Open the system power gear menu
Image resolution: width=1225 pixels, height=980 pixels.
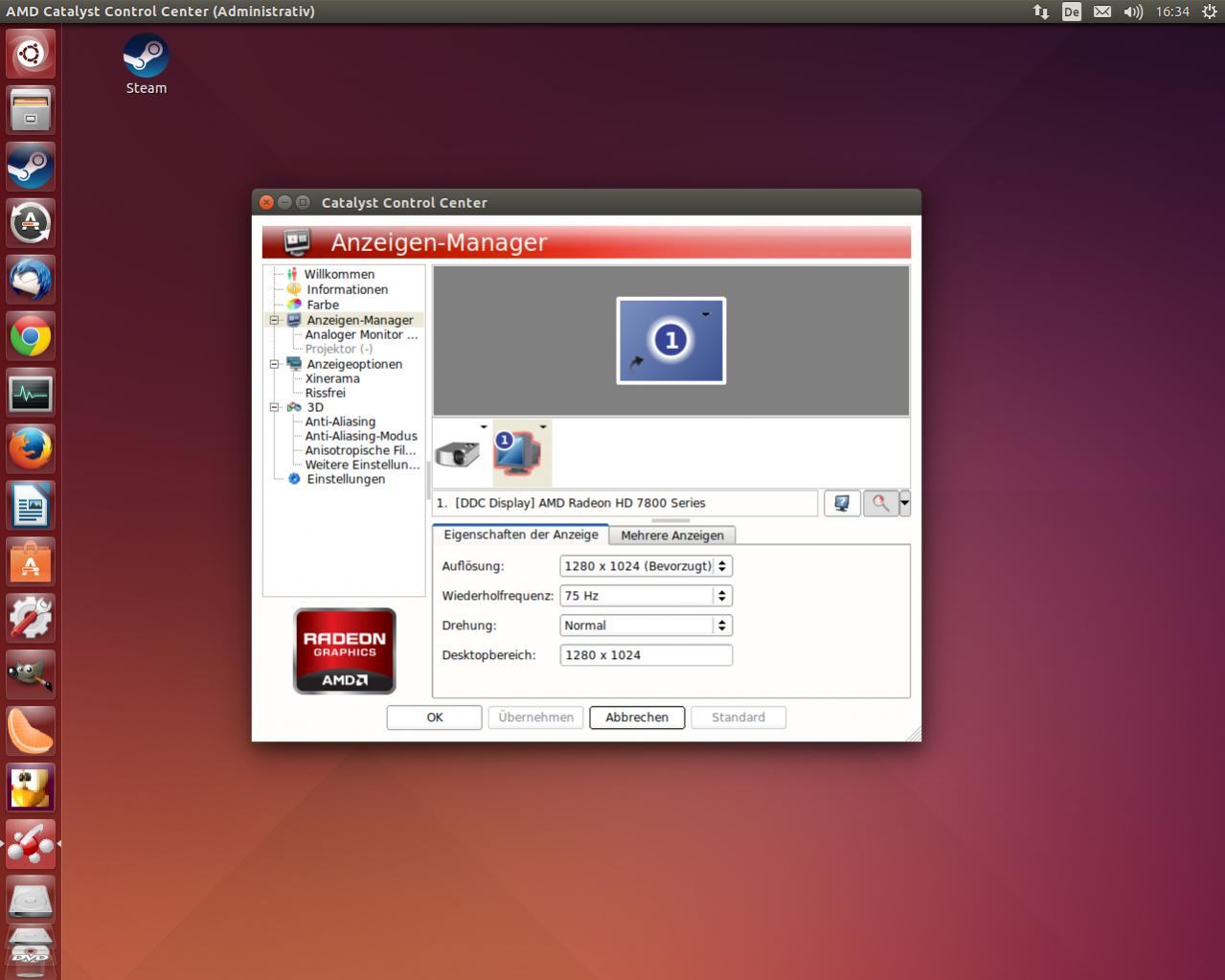(1210, 11)
